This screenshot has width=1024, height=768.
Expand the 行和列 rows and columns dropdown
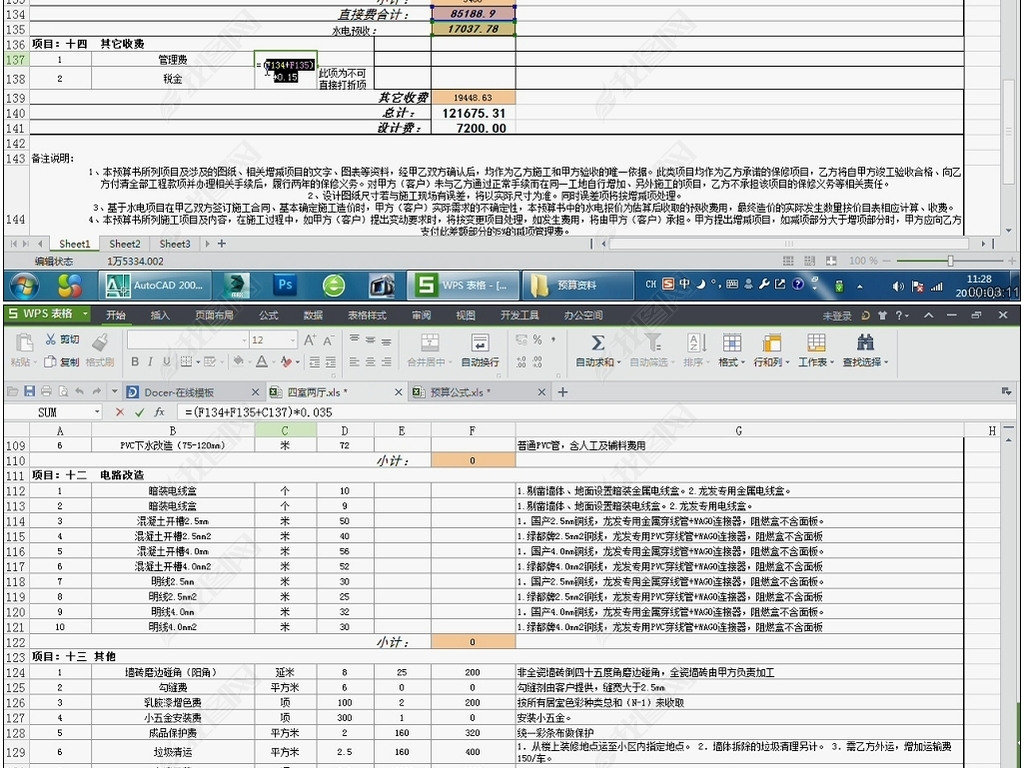click(x=768, y=362)
